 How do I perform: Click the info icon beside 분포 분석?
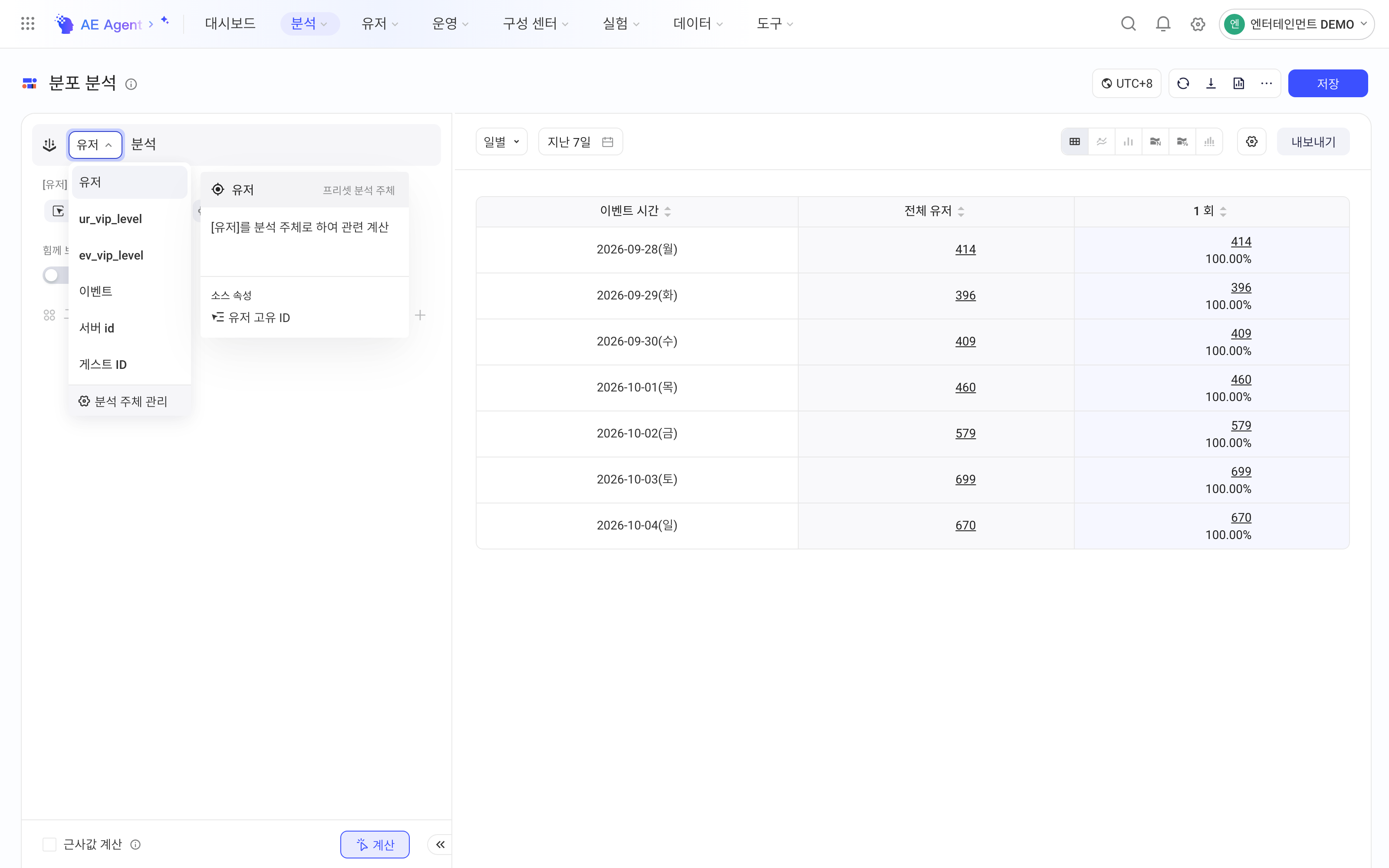tap(131, 84)
